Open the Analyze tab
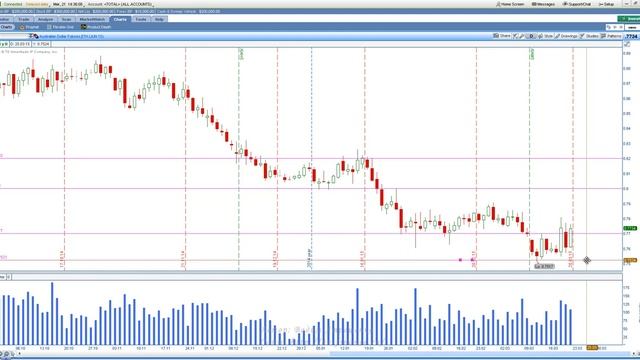The height and width of the screenshot is (360, 640). (45, 19)
